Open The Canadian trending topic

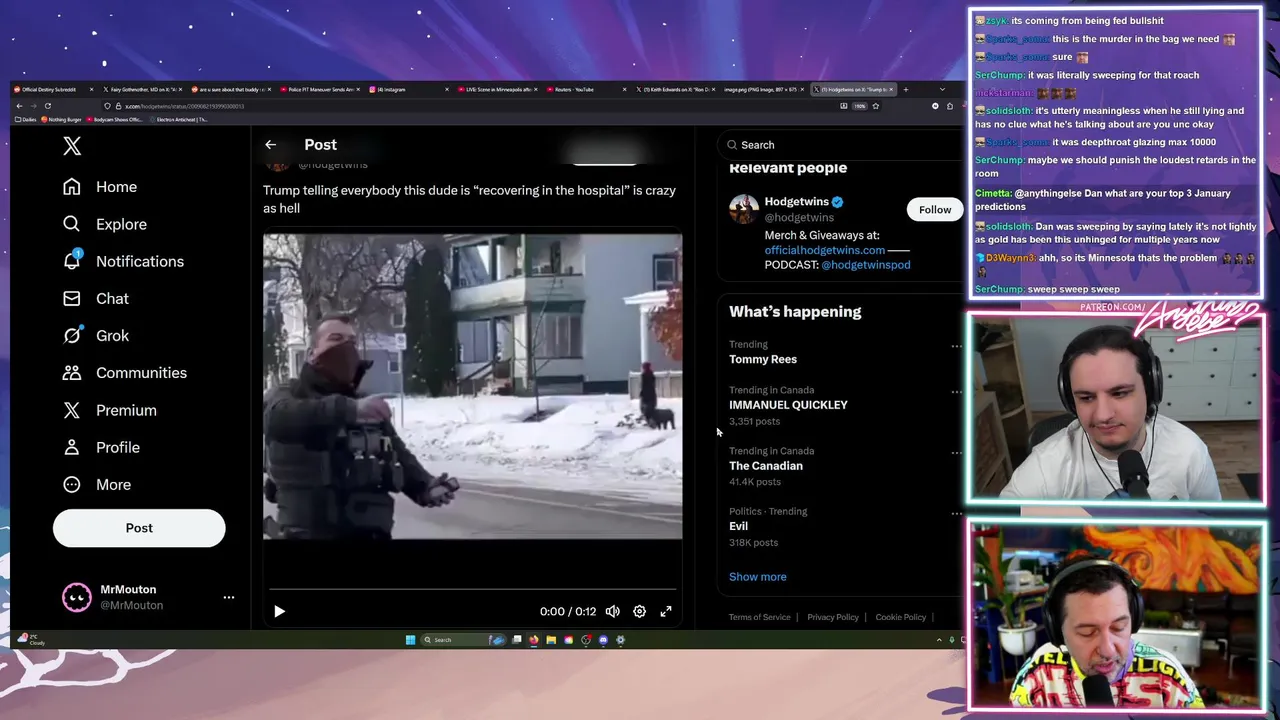tap(766, 466)
